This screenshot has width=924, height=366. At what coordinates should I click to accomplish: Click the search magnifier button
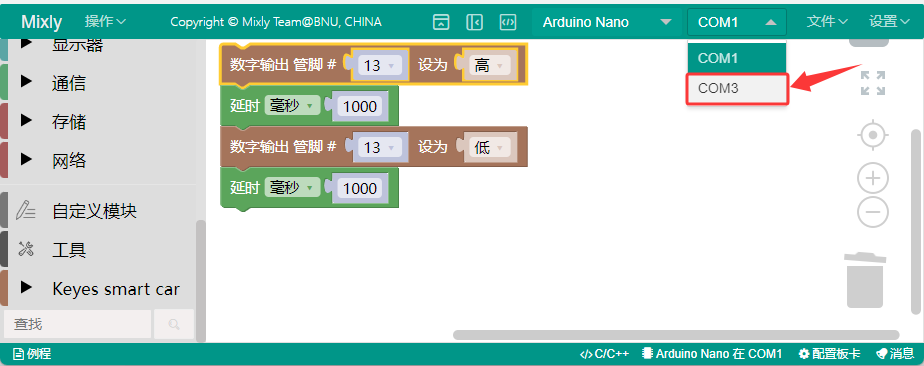click(174, 324)
